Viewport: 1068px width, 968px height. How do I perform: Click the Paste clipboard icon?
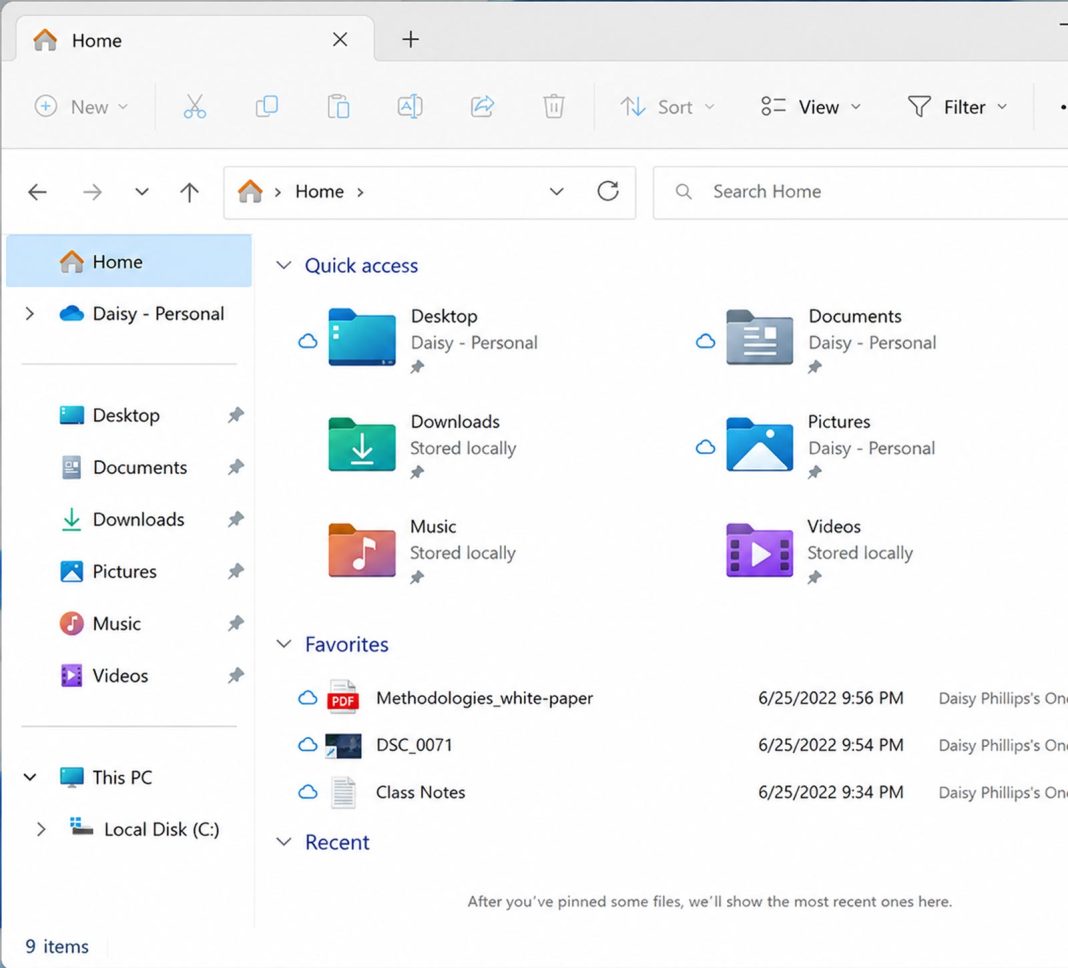coord(339,107)
